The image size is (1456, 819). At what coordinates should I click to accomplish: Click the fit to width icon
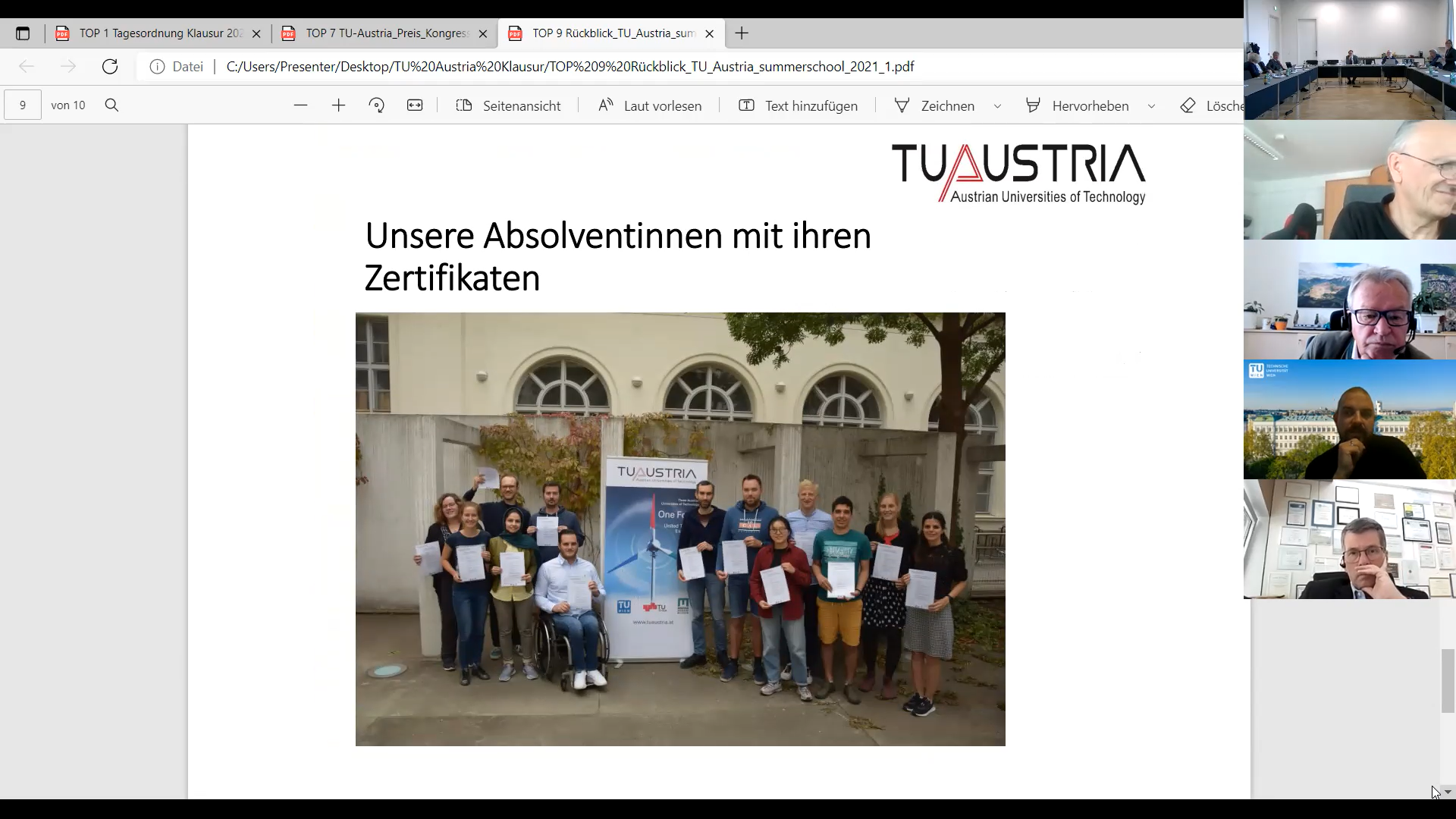(415, 105)
